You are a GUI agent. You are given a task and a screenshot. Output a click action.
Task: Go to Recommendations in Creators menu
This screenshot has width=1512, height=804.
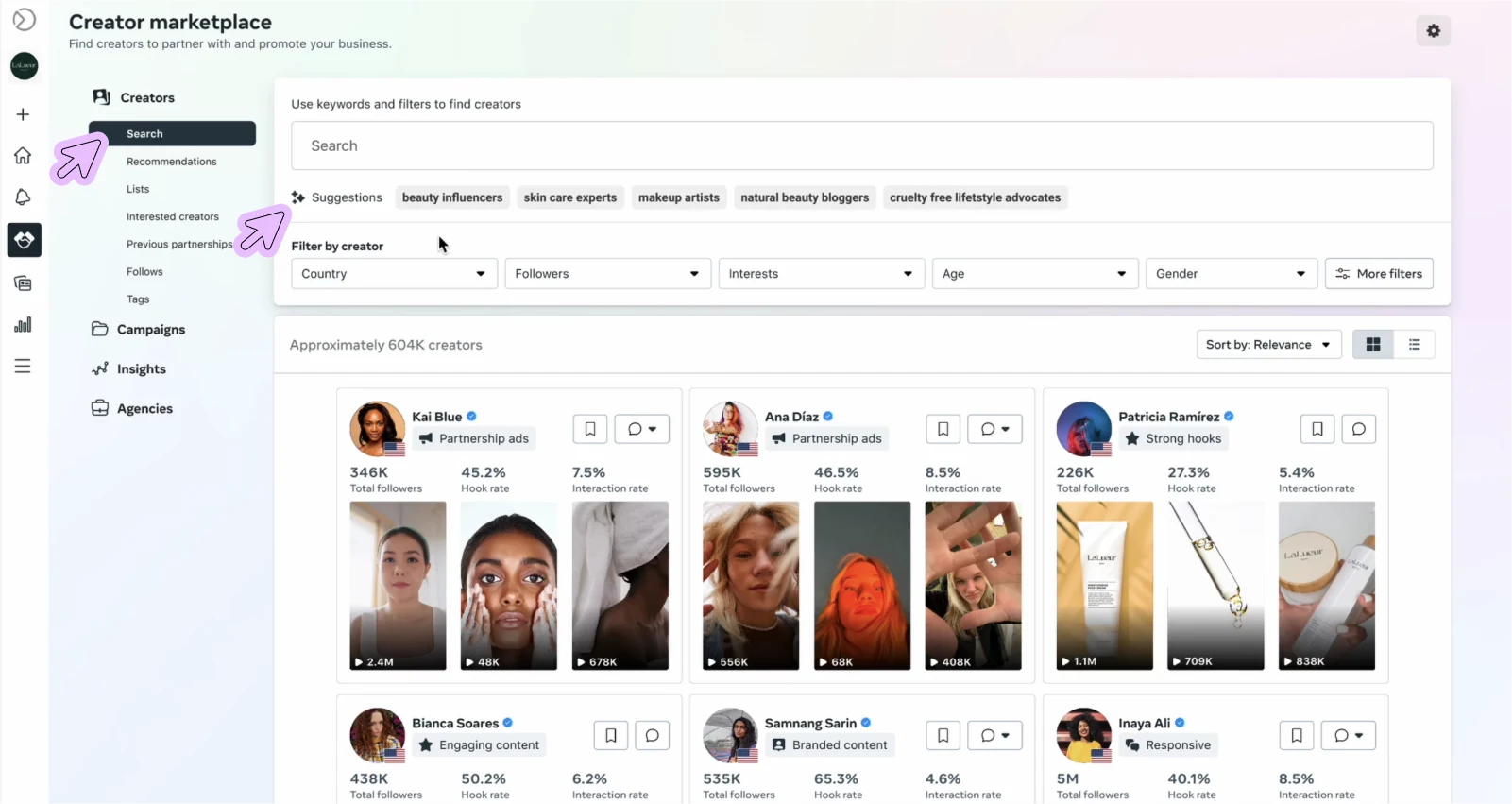click(x=172, y=162)
